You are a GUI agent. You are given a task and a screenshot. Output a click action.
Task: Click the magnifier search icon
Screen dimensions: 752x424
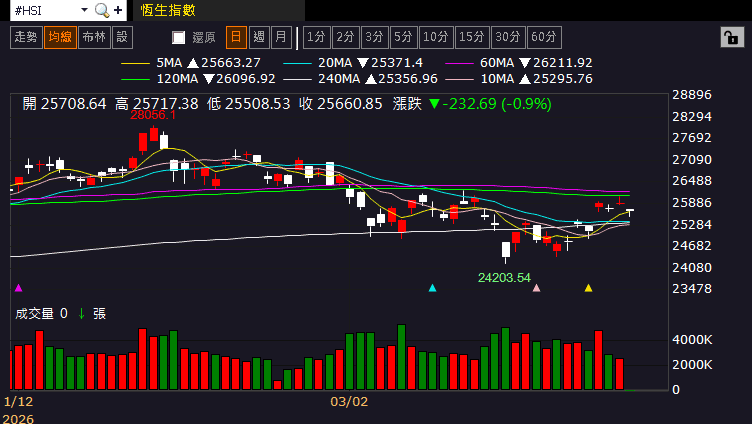click(102, 10)
